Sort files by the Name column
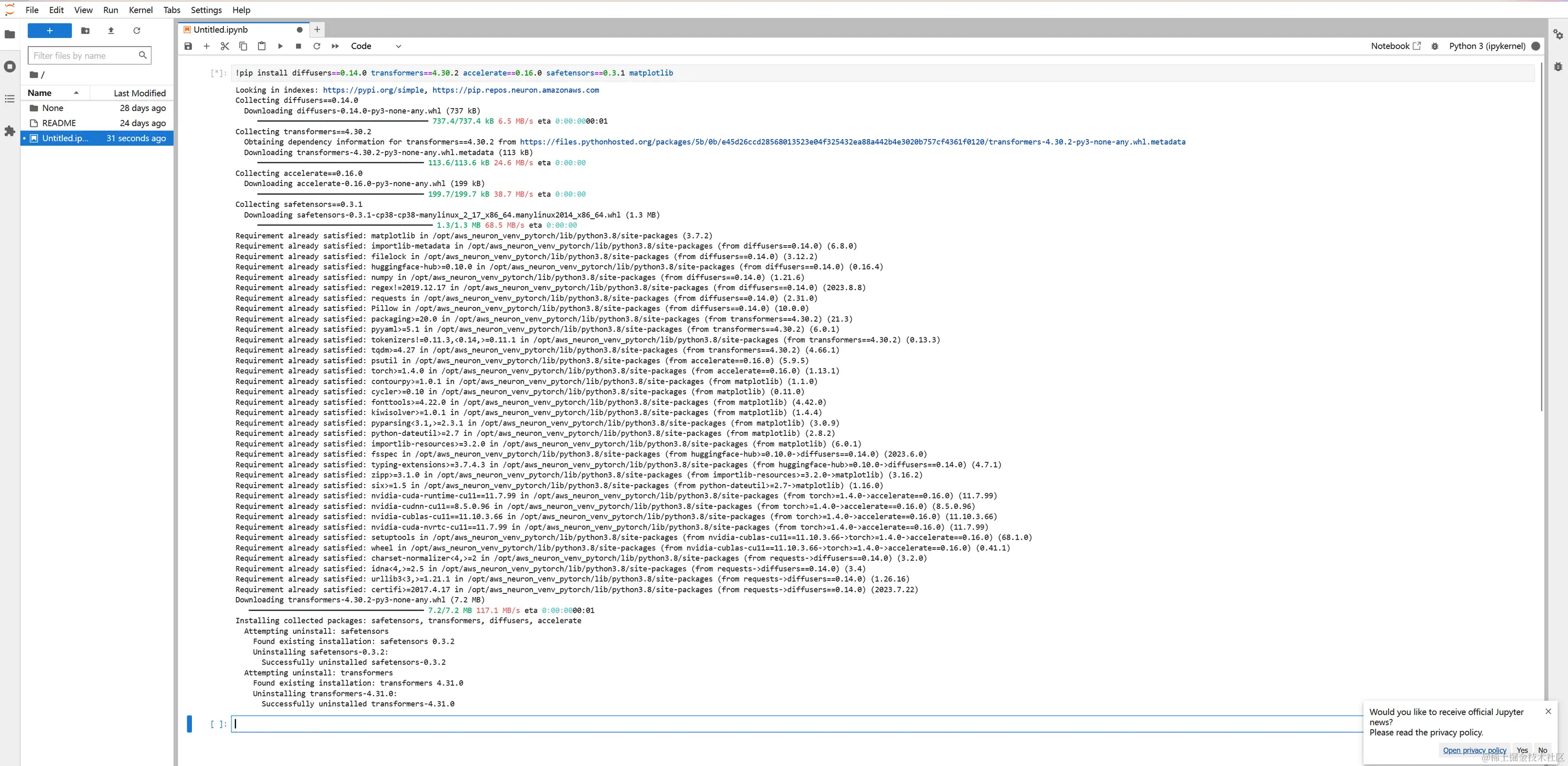The width and height of the screenshot is (1568, 766). coord(40,93)
